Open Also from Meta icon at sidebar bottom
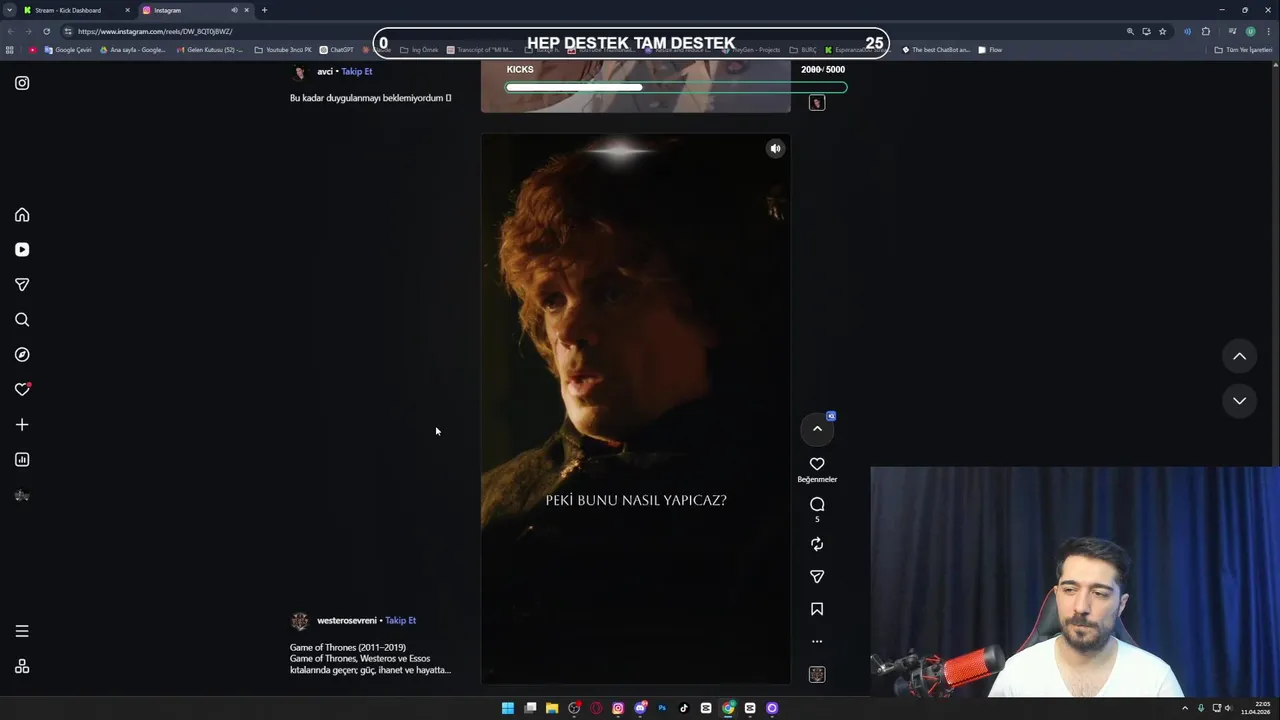Viewport: 1280px width, 720px height. (22, 667)
